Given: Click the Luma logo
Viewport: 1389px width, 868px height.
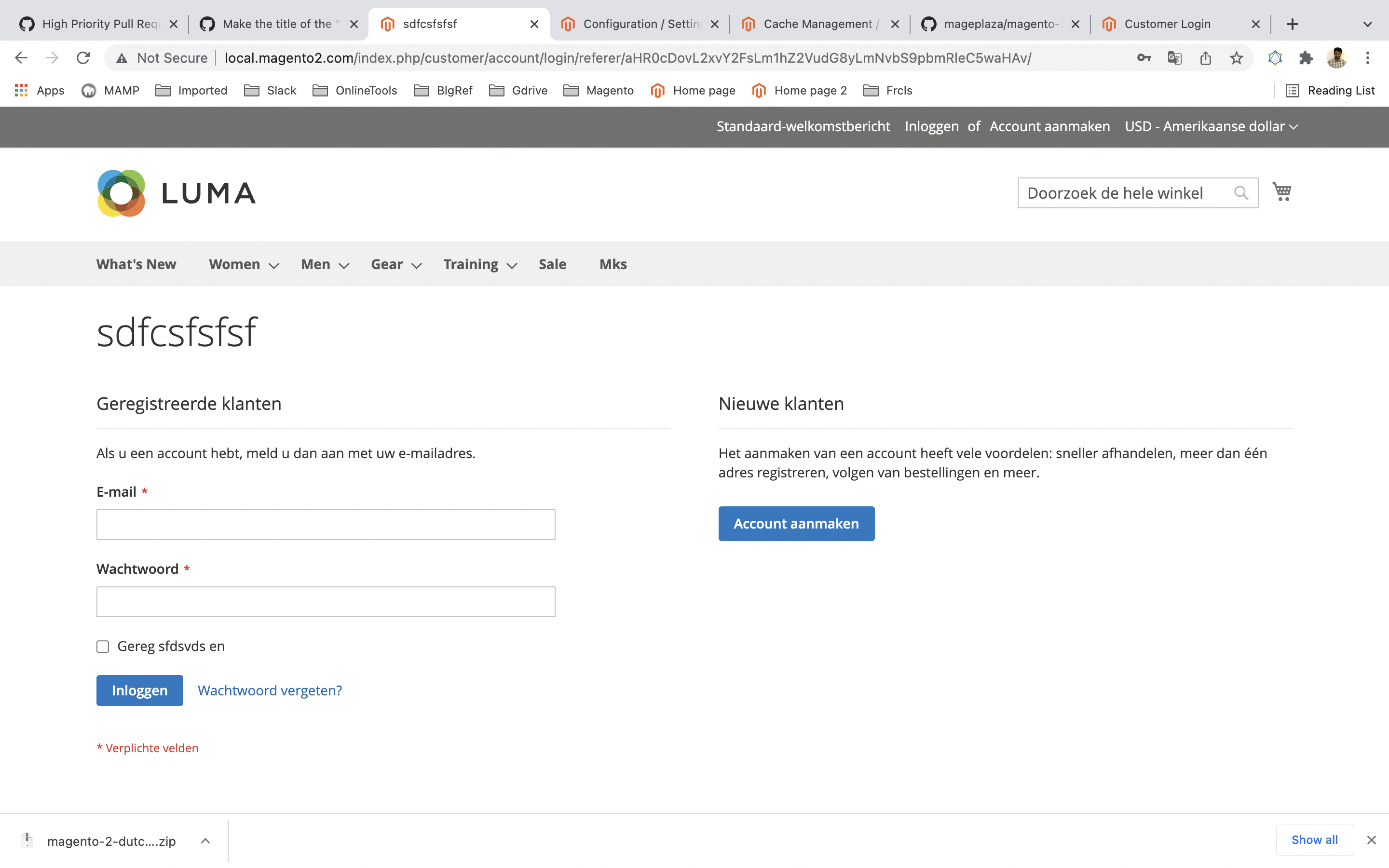Looking at the screenshot, I should [176, 193].
